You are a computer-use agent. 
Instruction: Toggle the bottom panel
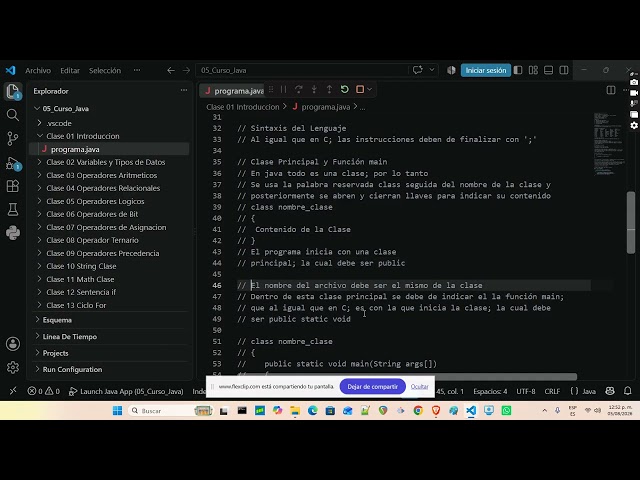point(549,70)
